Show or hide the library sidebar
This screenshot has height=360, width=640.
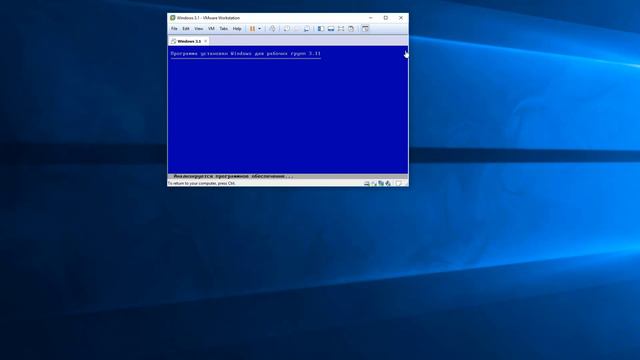pos(321,29)
